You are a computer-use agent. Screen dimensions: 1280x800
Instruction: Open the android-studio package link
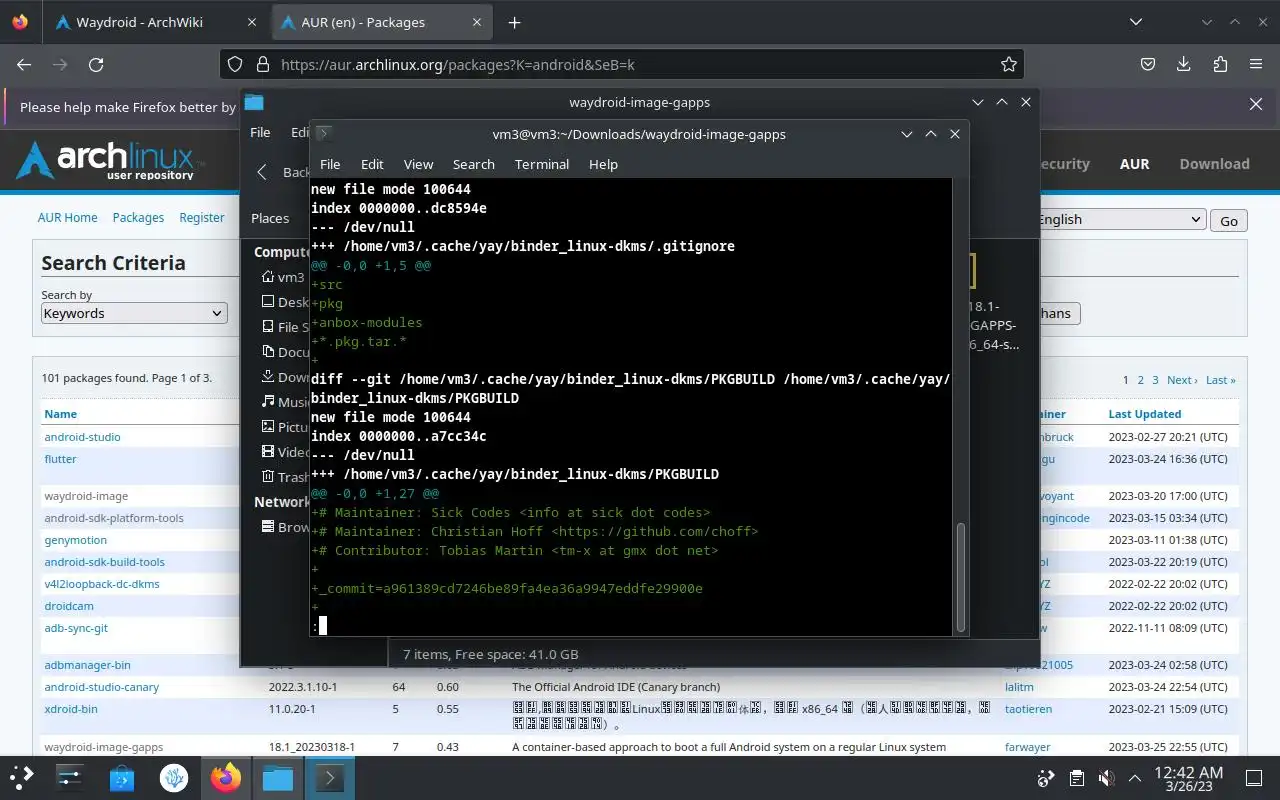[x=82, y=437]
